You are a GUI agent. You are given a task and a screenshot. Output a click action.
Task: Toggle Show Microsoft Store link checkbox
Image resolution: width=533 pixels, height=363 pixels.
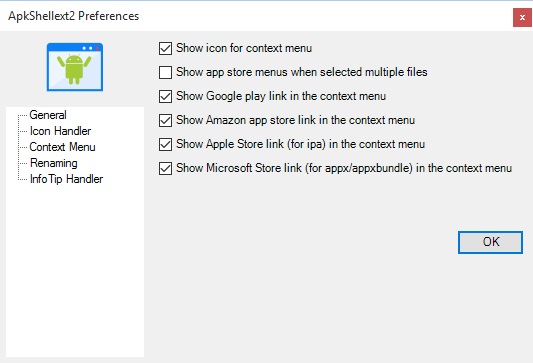[x=165, y=168]
